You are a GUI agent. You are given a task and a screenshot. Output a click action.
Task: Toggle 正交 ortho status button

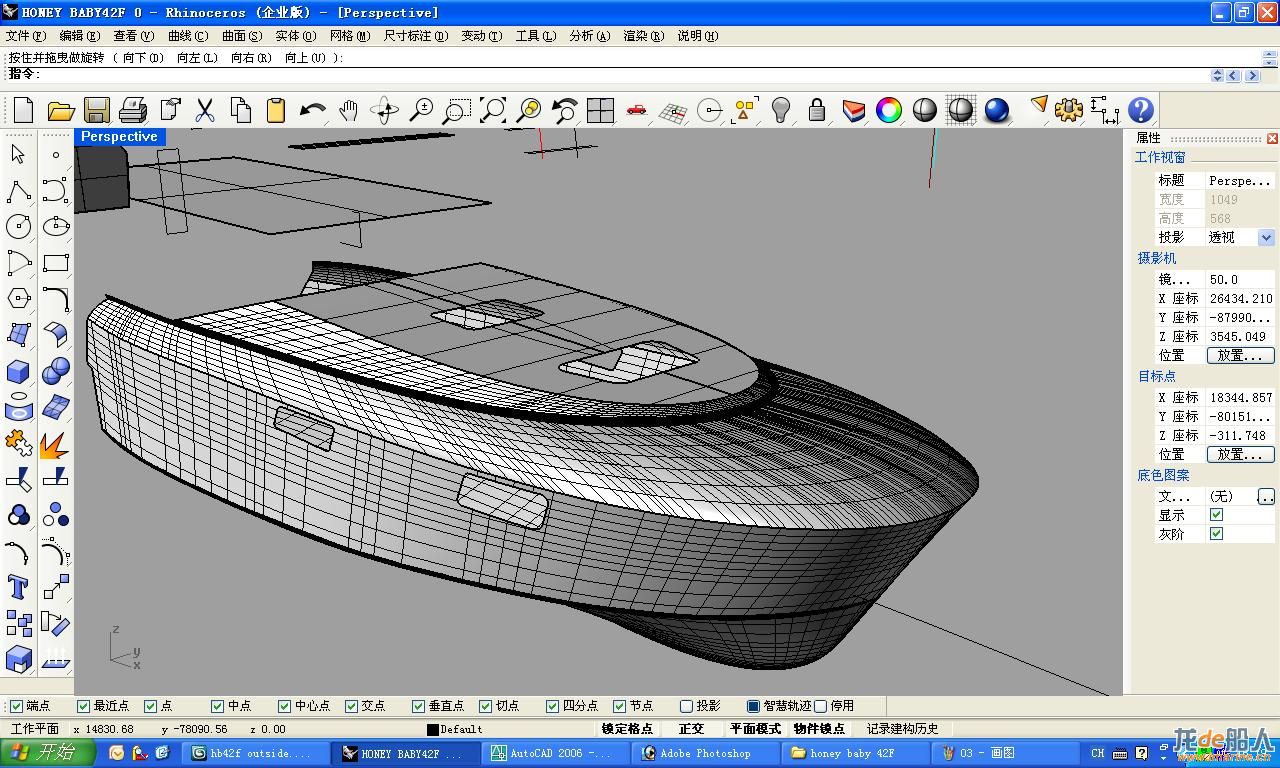[x=691, y=729]
